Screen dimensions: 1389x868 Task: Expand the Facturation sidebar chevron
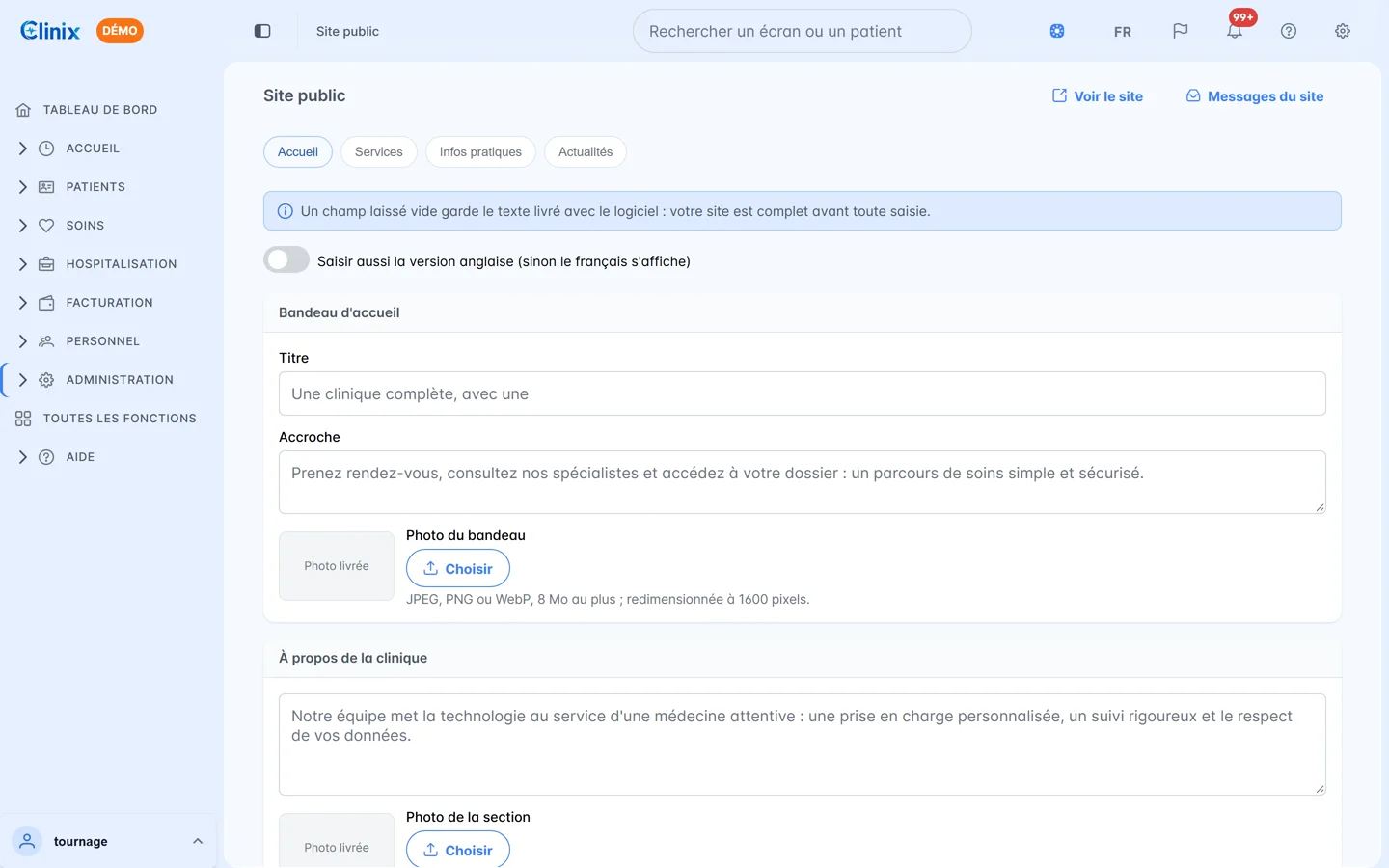(23, 303)
